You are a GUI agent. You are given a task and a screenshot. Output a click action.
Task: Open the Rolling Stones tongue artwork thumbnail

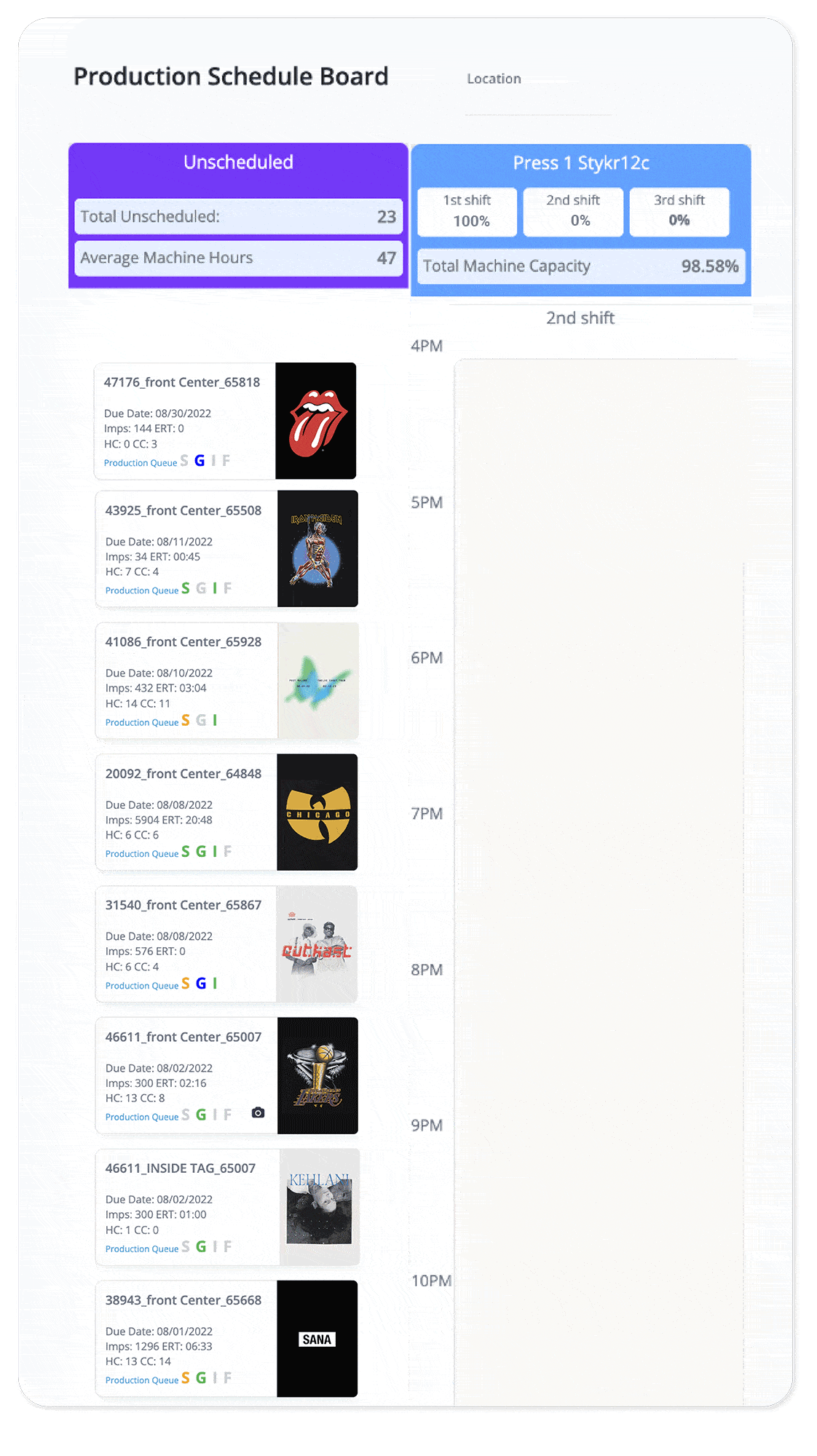(x=316, y=421)
